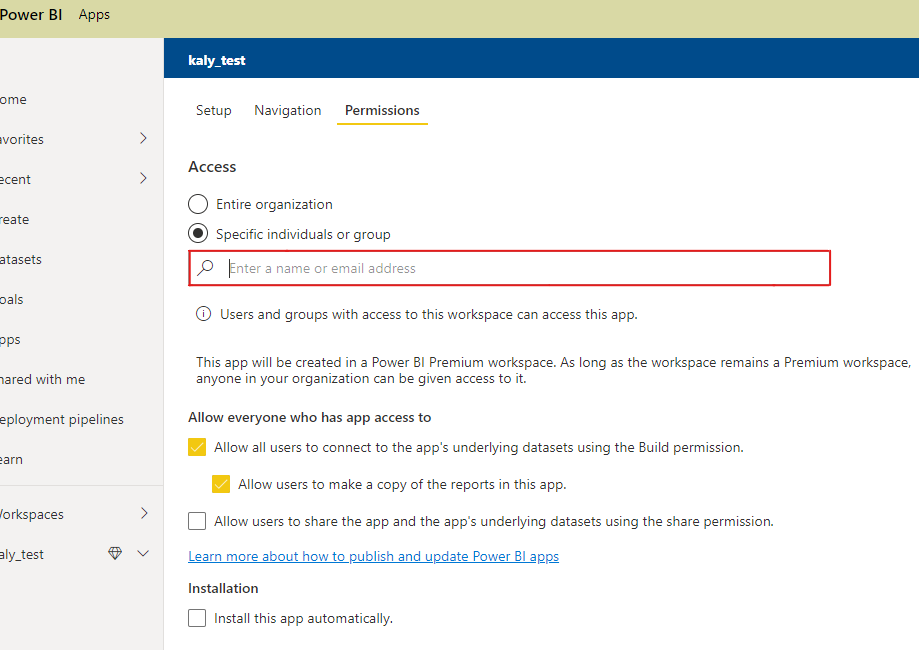The height and width of the screenshot is (650, 919).
Task: Expand the Workspaces chevron in sidebar
Action: pyautogui.click(x=144, y=513)
